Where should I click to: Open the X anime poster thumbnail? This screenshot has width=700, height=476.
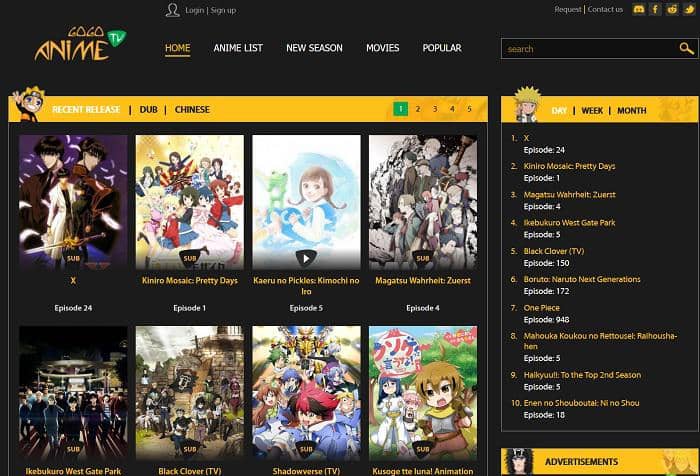pyautogui.click(x=73, y=202)
